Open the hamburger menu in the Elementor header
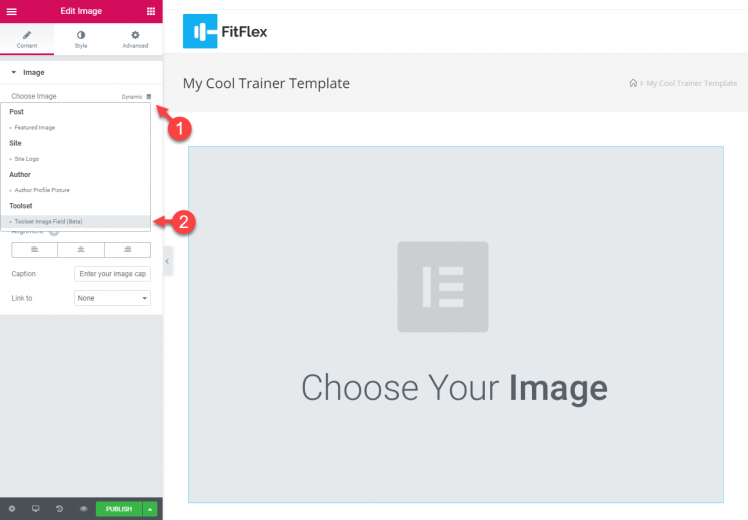This screenshot has width=748, height=520. pos(11,11)
